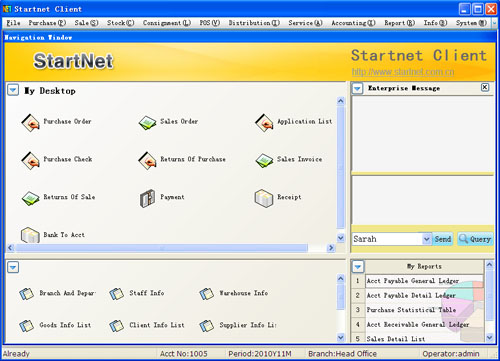Open the POS menu

(210, 23)
